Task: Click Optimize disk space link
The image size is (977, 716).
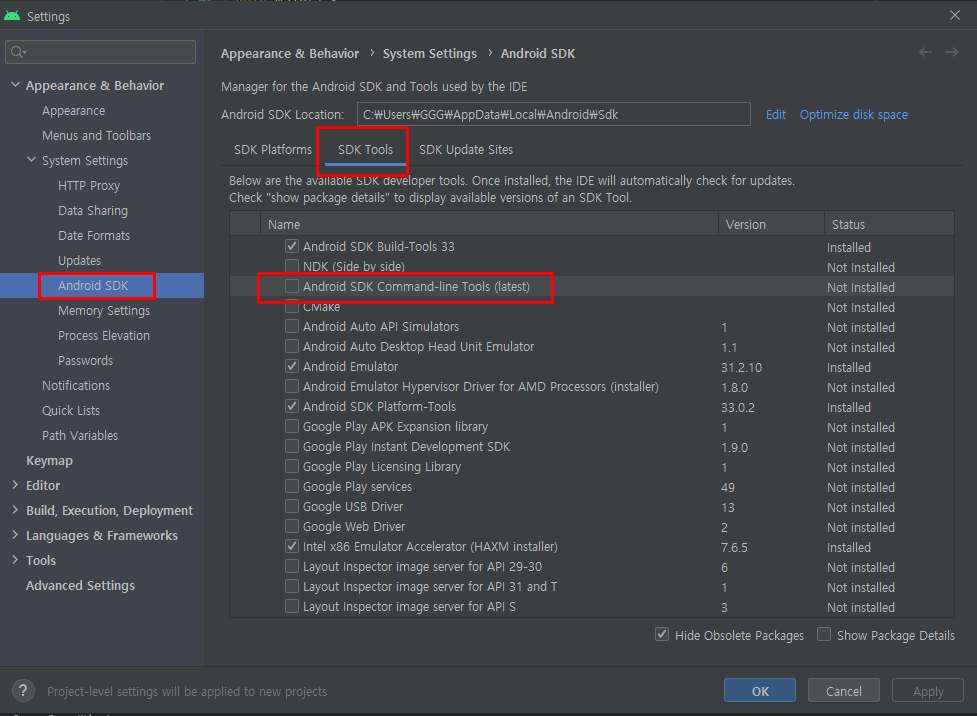Action: 854,115
